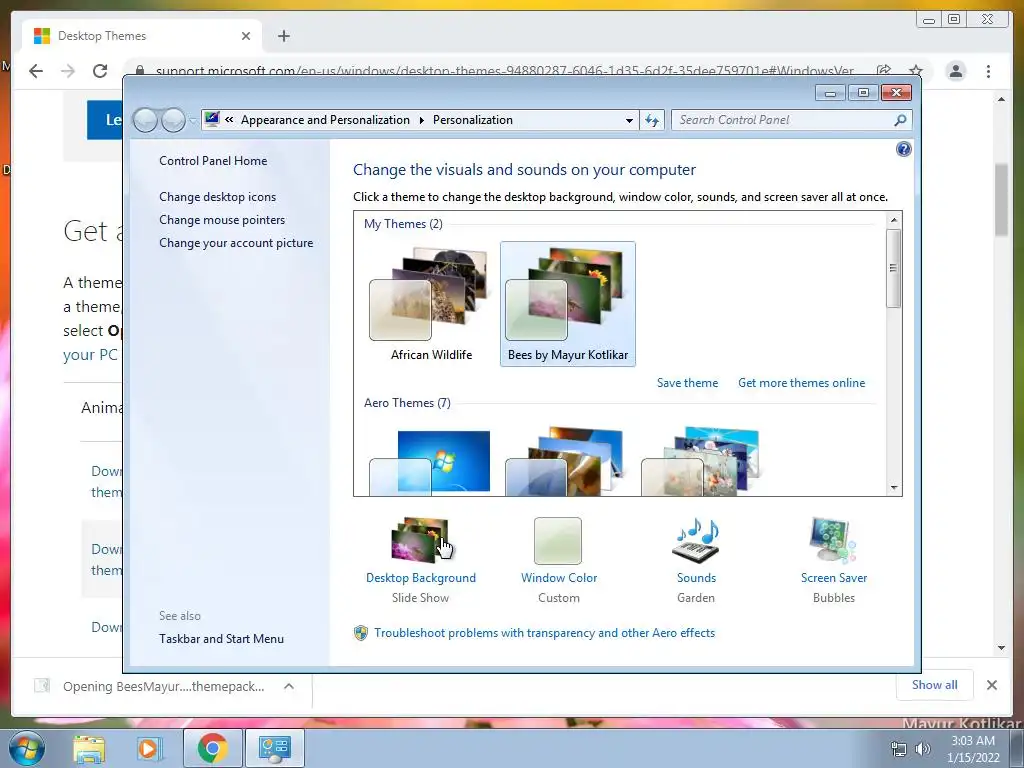Click the search magnifier icon in Control Panel
Image resolution: width=1024 pixels, height=768 pixels.
click(x=901, y=120)
